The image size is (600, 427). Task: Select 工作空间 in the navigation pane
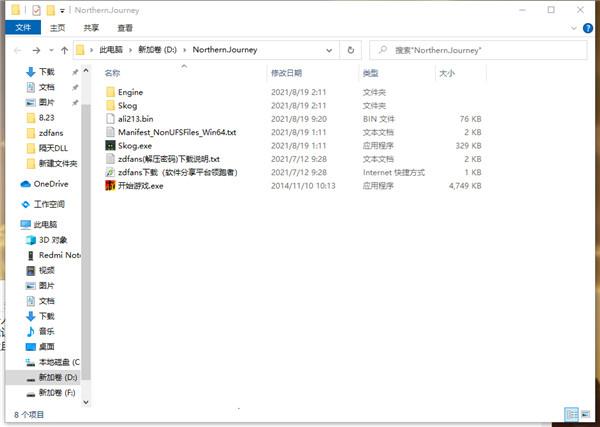(49, 204)
